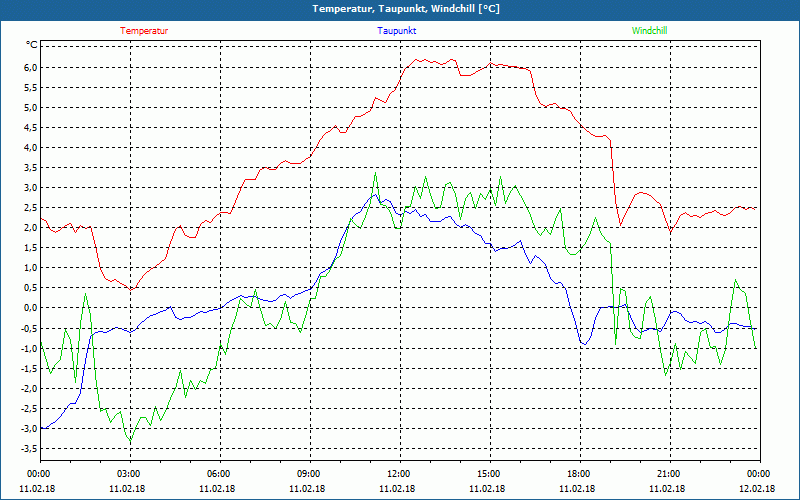Click the "12:00" time label
Viewport: 800px width, 500px height.
(x=397, y=474)
